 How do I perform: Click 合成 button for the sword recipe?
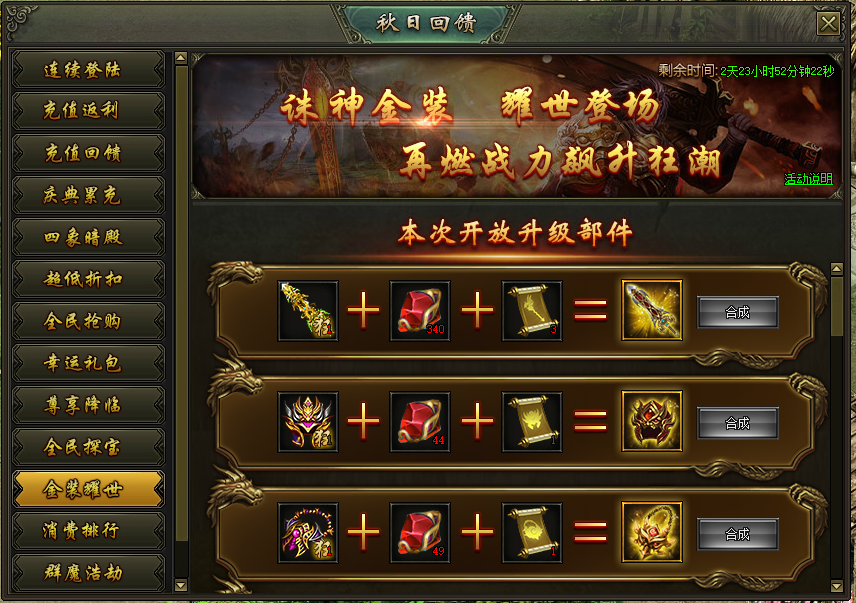(738, 312)
